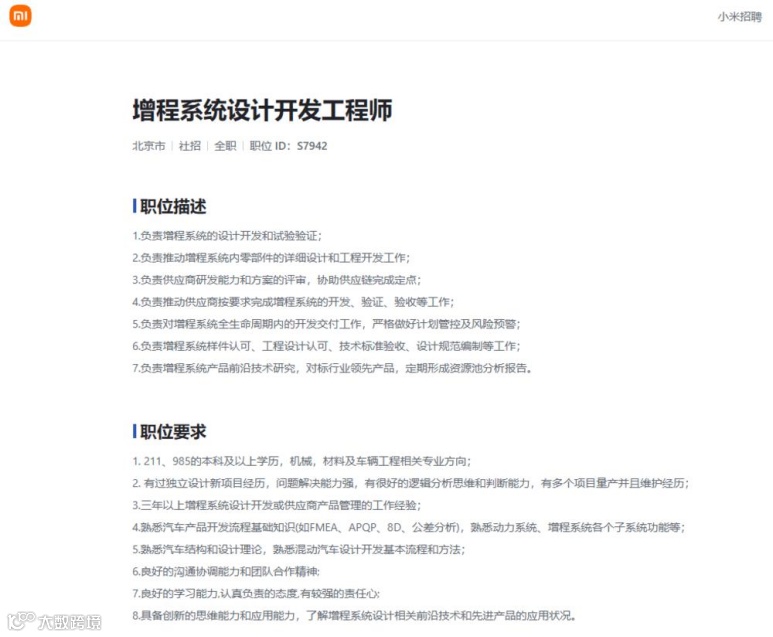
Task: Click the 北京市 location text
Action: click(148, 146)
